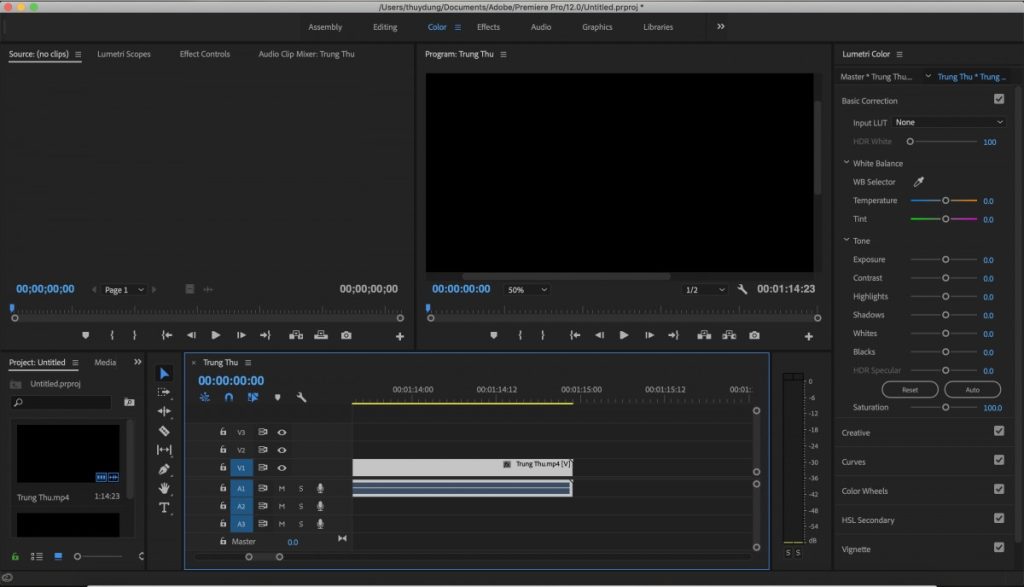Click the Reset button in Lumetri Color
The image size is (1024, 587).
tap(909, 389)
